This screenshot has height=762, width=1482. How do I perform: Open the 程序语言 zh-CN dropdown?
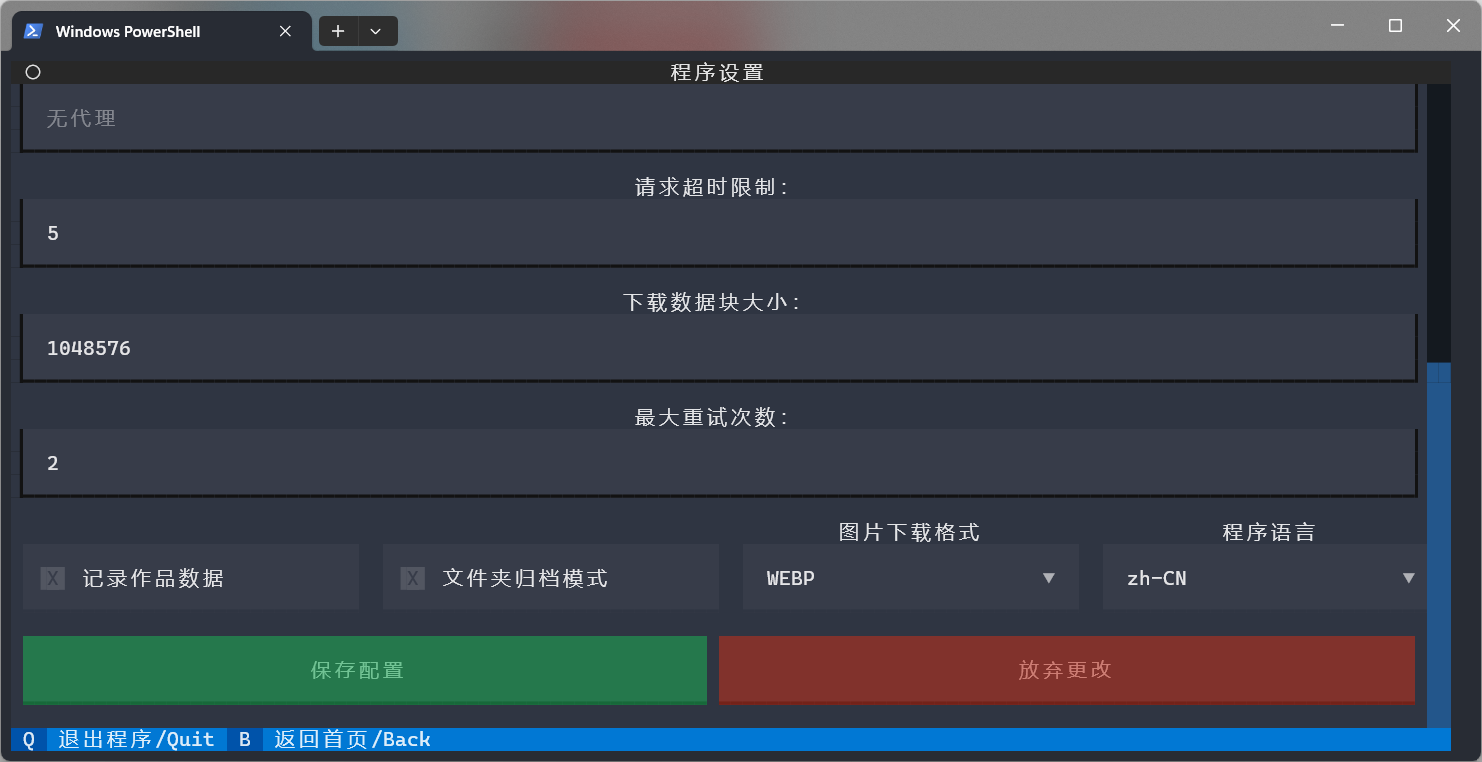click(x=1265, y=578)
